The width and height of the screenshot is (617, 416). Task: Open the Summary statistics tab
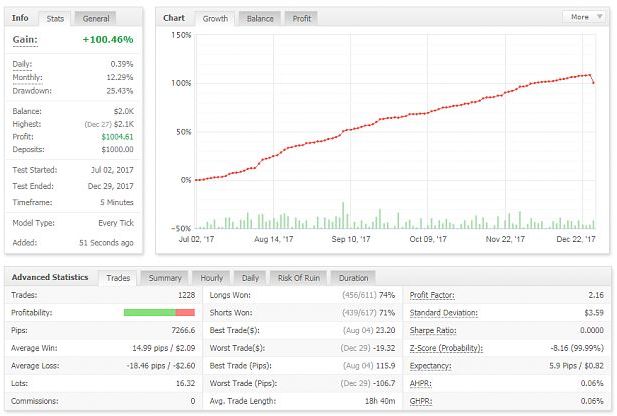[x=165, y=277]
